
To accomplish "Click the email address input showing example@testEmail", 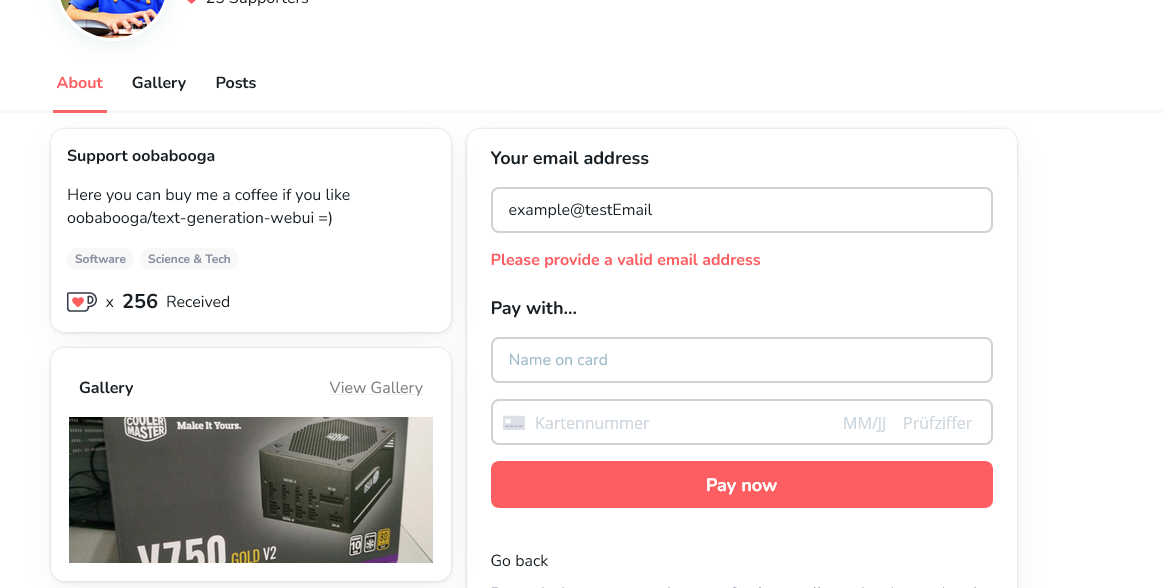I will pyautogui.click(x=741, y=210).
